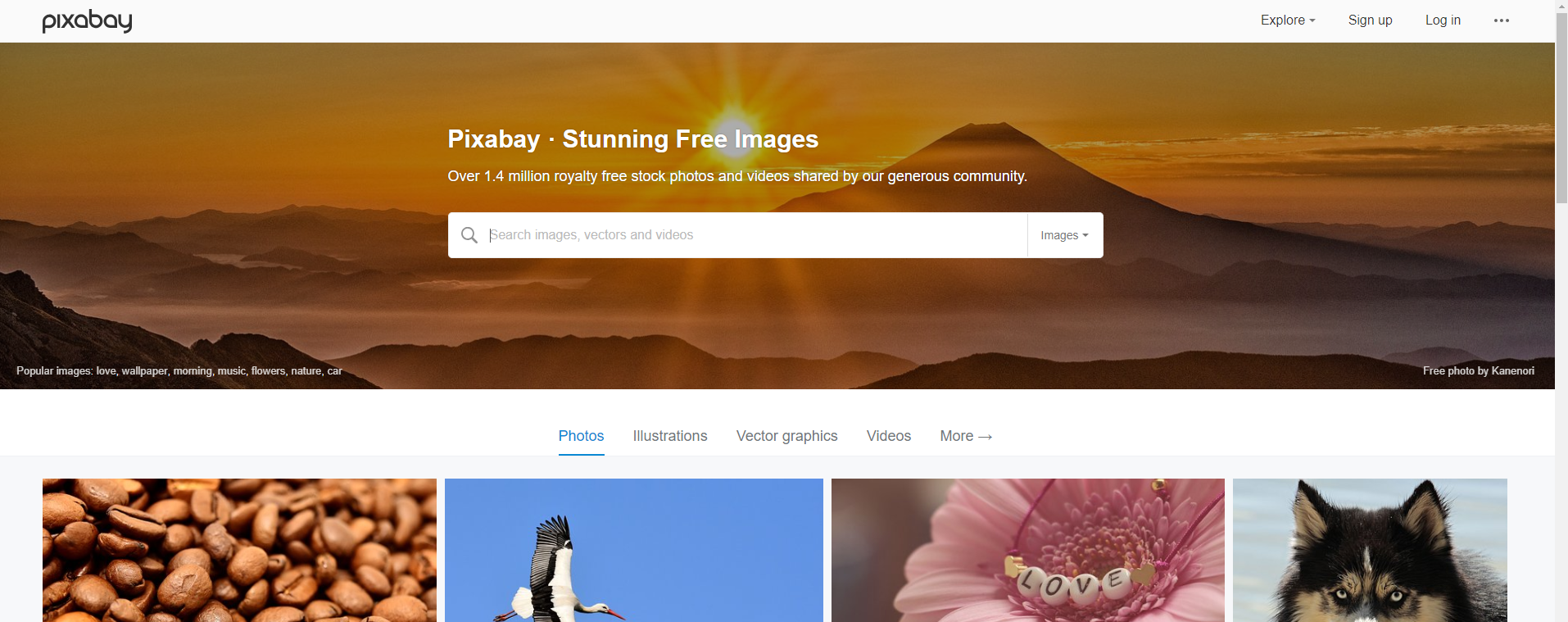Open the coffee beans photo thumbnail
The width and height of the screenshot is (1568, 622).
239,550
